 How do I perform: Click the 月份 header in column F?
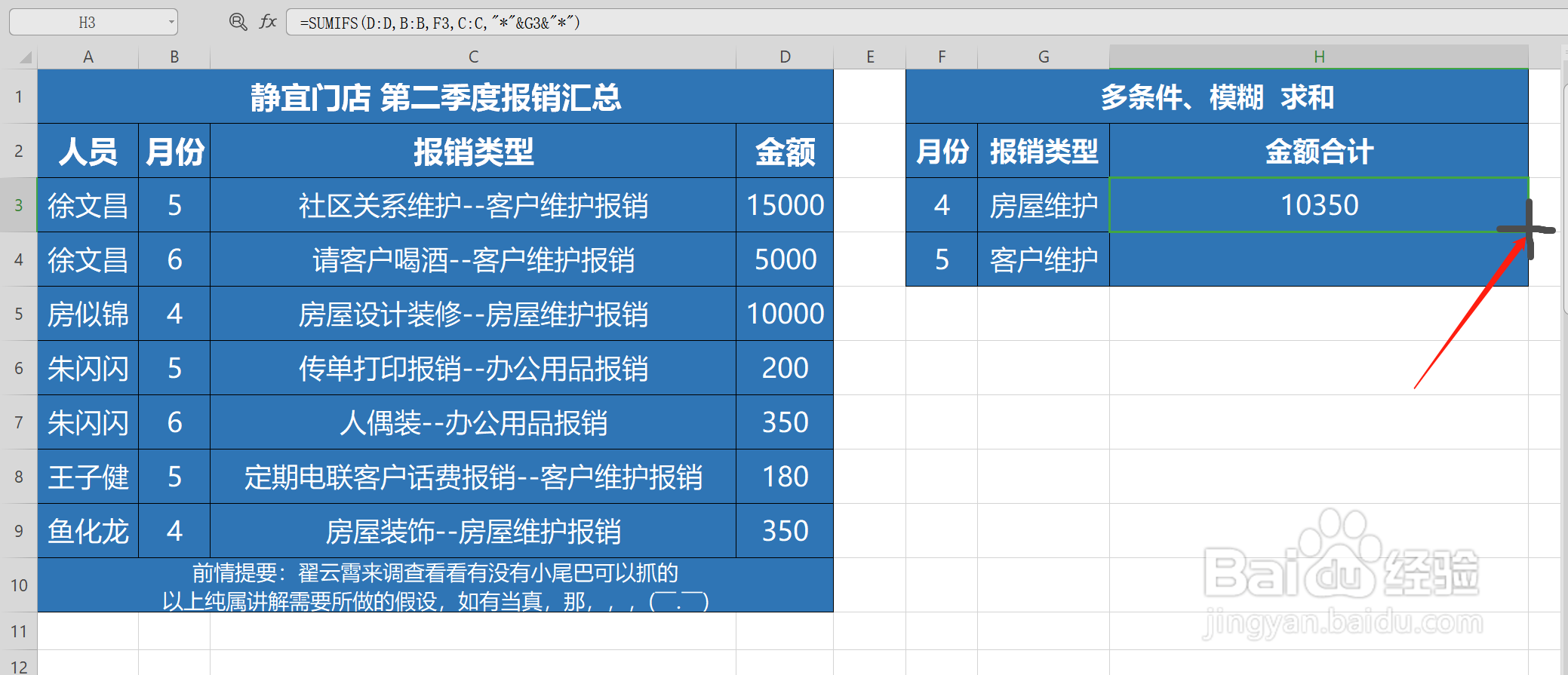click(942, 151)
